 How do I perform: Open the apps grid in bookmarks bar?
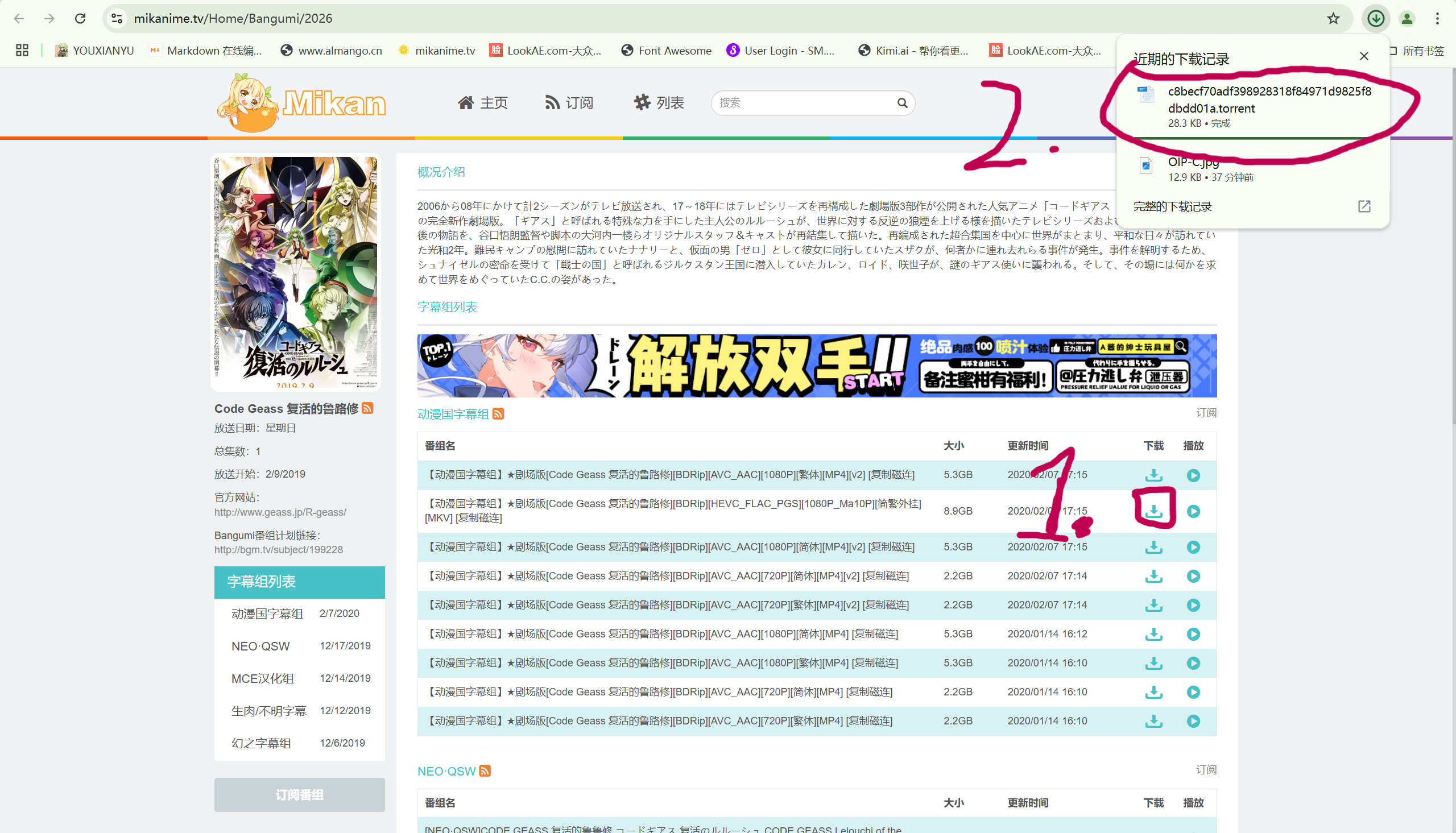pyautogui.click(x=22, y=51)
